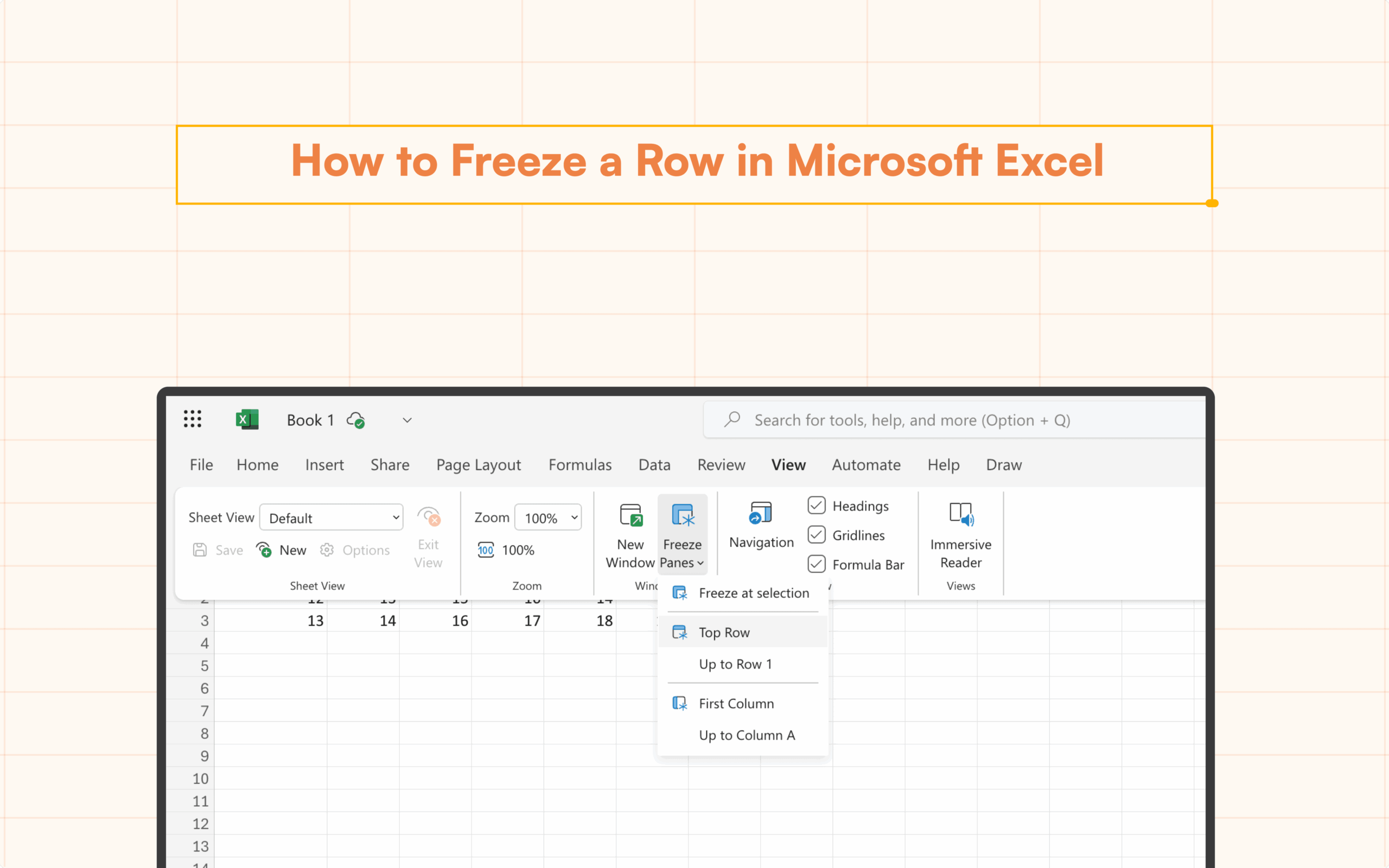
Task: Expand the chevron next to Book 1
Action: pos(407,420)
